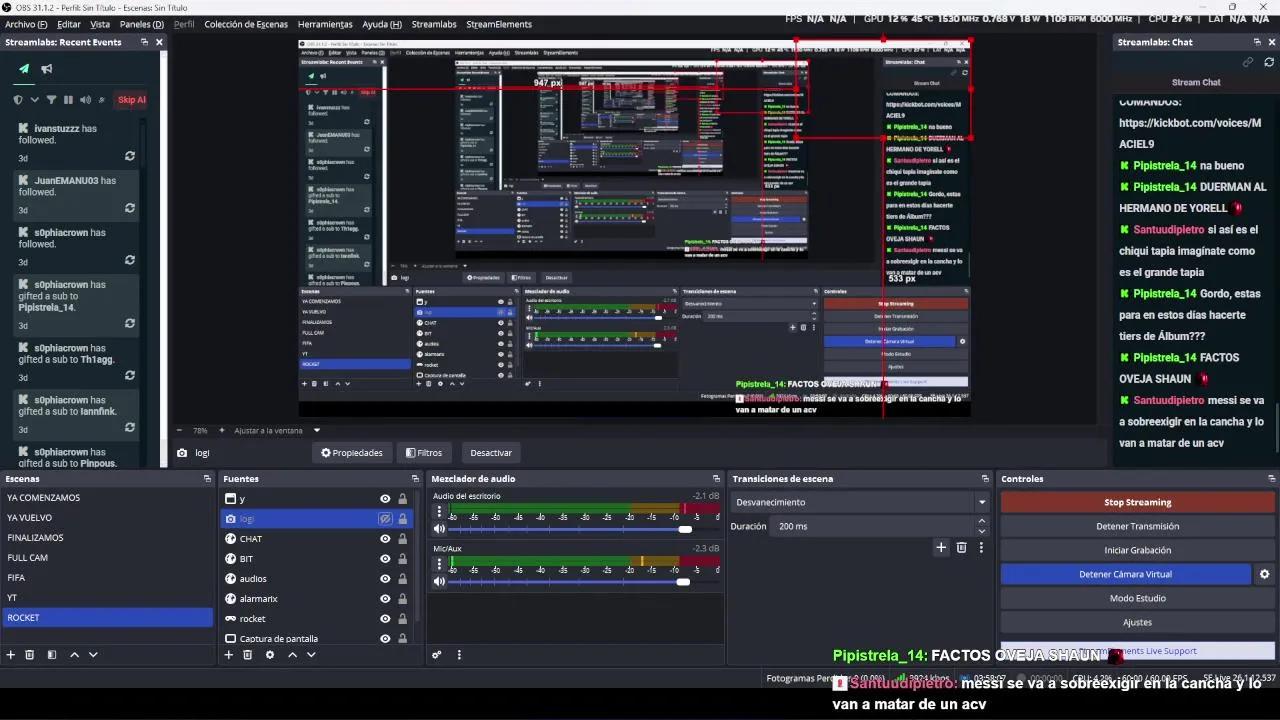
Task: Move the selected source up in Fuentes
Action: pos(292,655)
